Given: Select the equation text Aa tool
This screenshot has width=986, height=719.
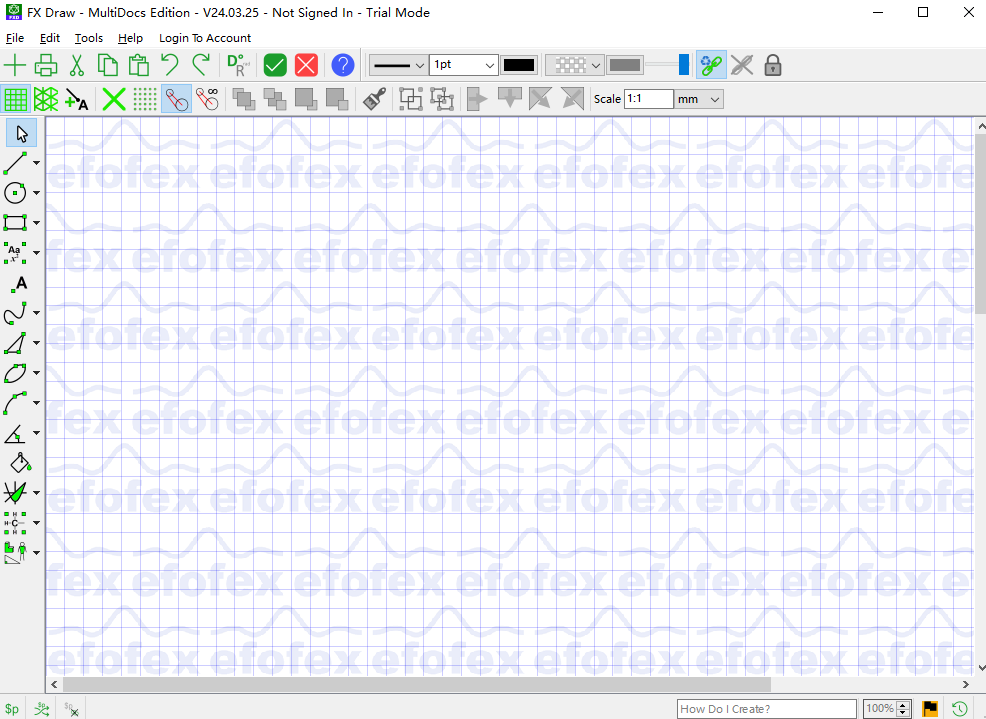Looking at the screenshot, I should 15,253.
